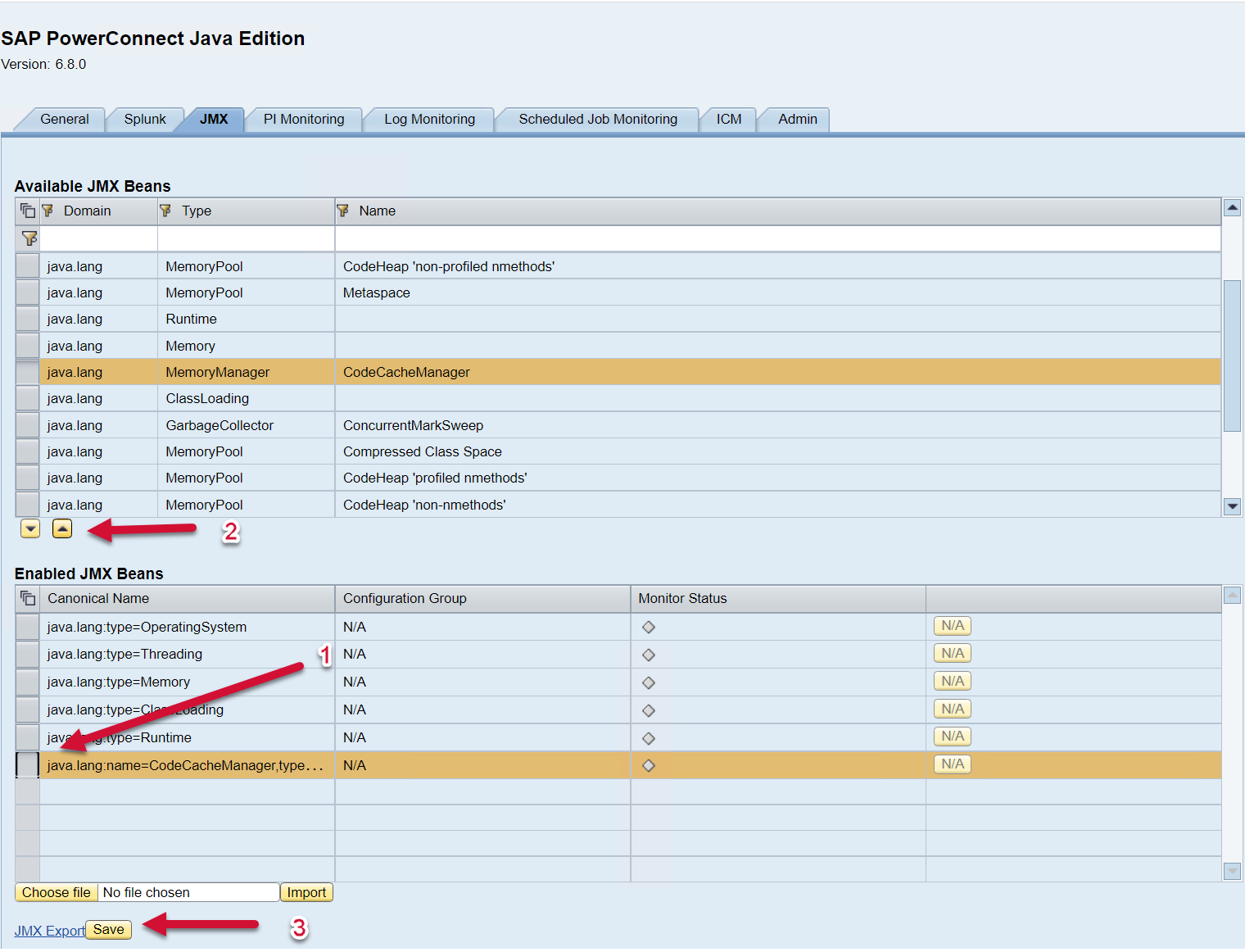Click the filter icon on Type column

[x=165, y=211]
